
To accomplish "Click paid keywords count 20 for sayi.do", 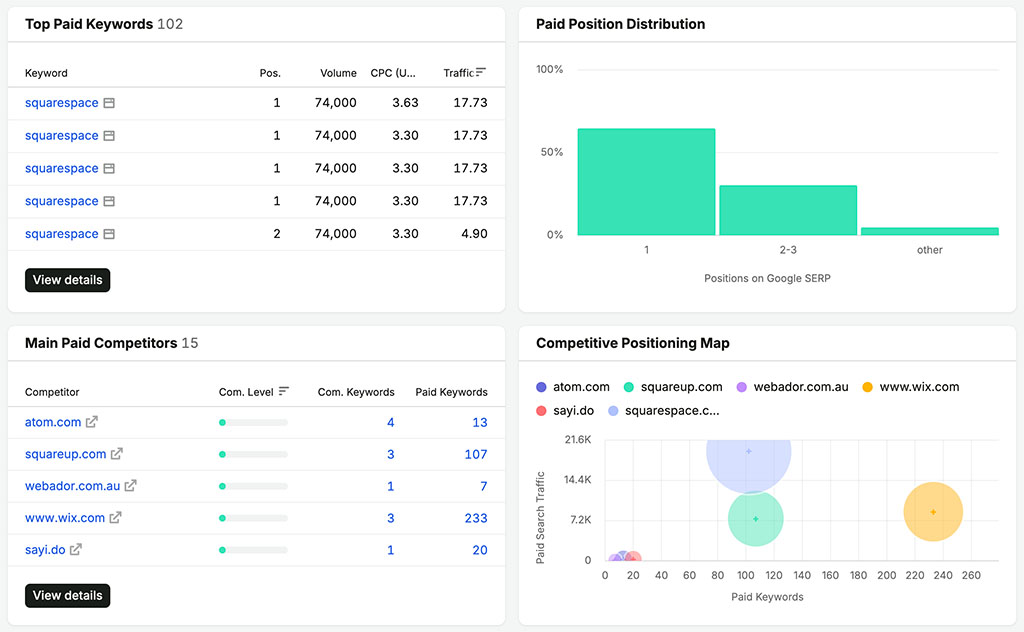I will coord(480,550).
